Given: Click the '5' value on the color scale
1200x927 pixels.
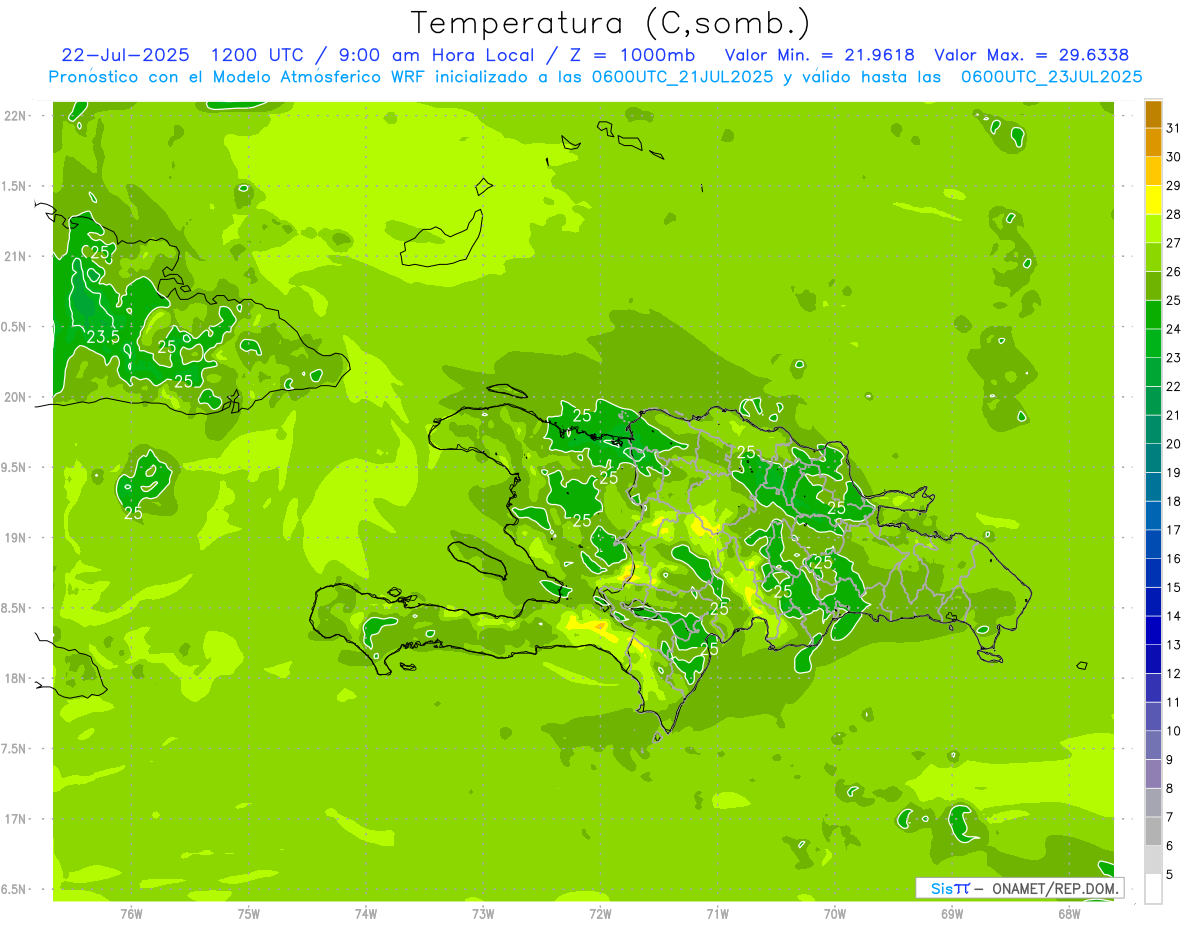Looking at the screenshot, I should 1170,875.
